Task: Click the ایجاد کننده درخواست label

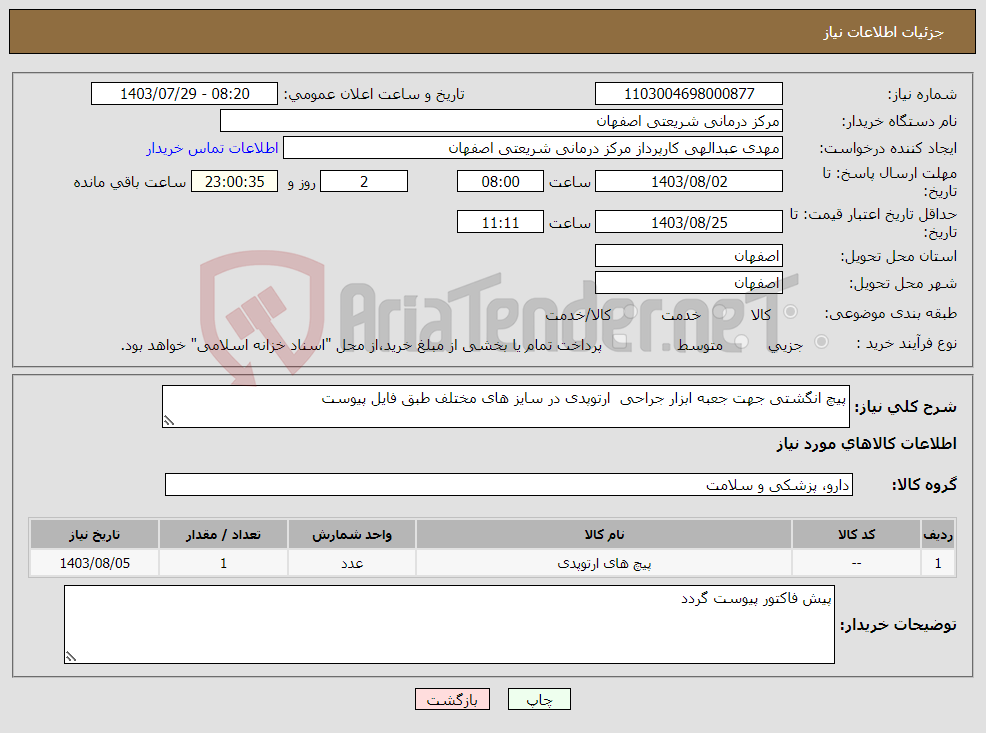Action: click(888, 148)
